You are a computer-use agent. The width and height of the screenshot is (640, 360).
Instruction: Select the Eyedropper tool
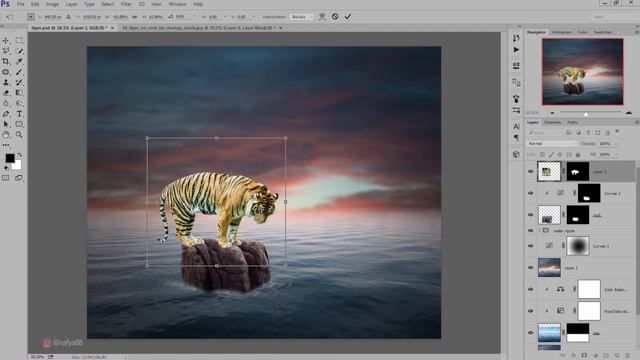pos(19,61)
